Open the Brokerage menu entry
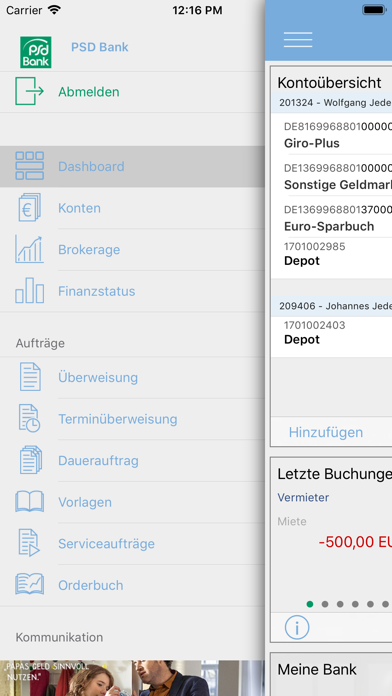 (x=132, y=249)
